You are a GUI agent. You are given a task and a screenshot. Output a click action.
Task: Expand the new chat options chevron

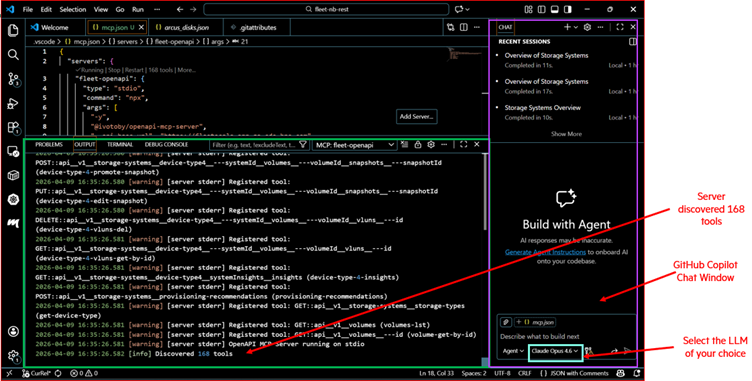576,28
